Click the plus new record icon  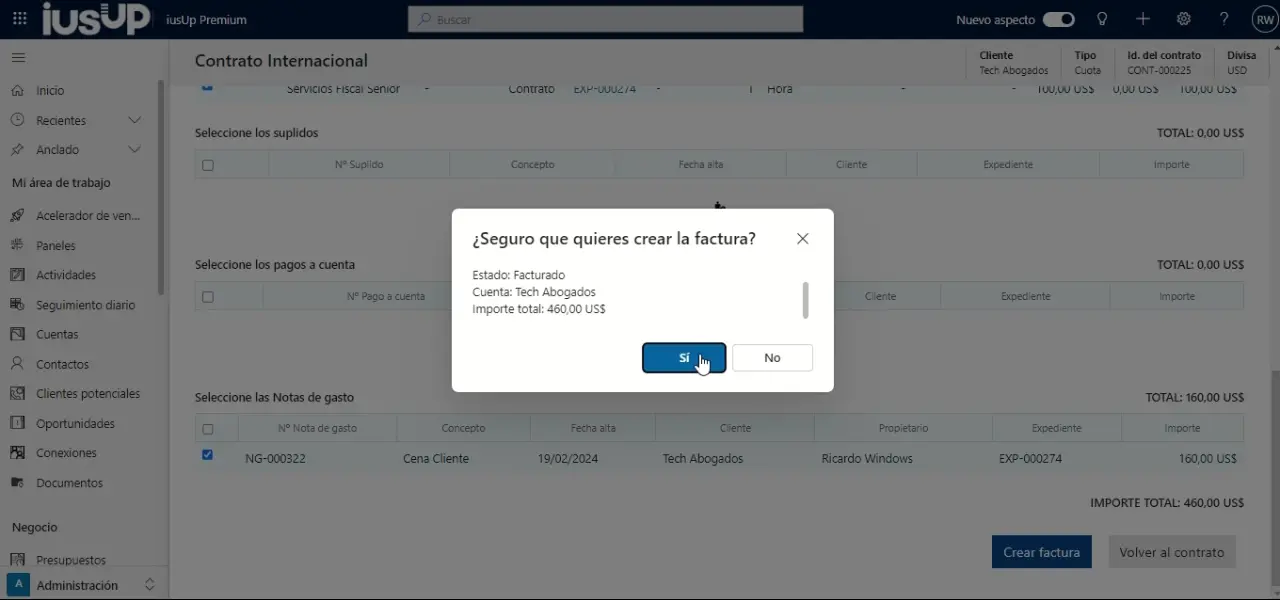[x=1143, y=19]
